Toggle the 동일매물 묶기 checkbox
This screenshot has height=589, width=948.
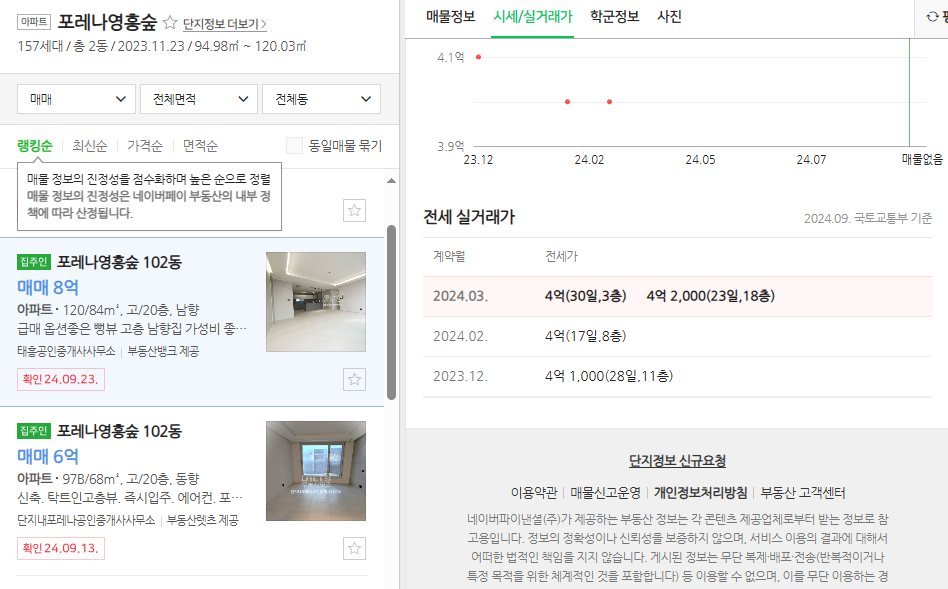click(294, 145)
